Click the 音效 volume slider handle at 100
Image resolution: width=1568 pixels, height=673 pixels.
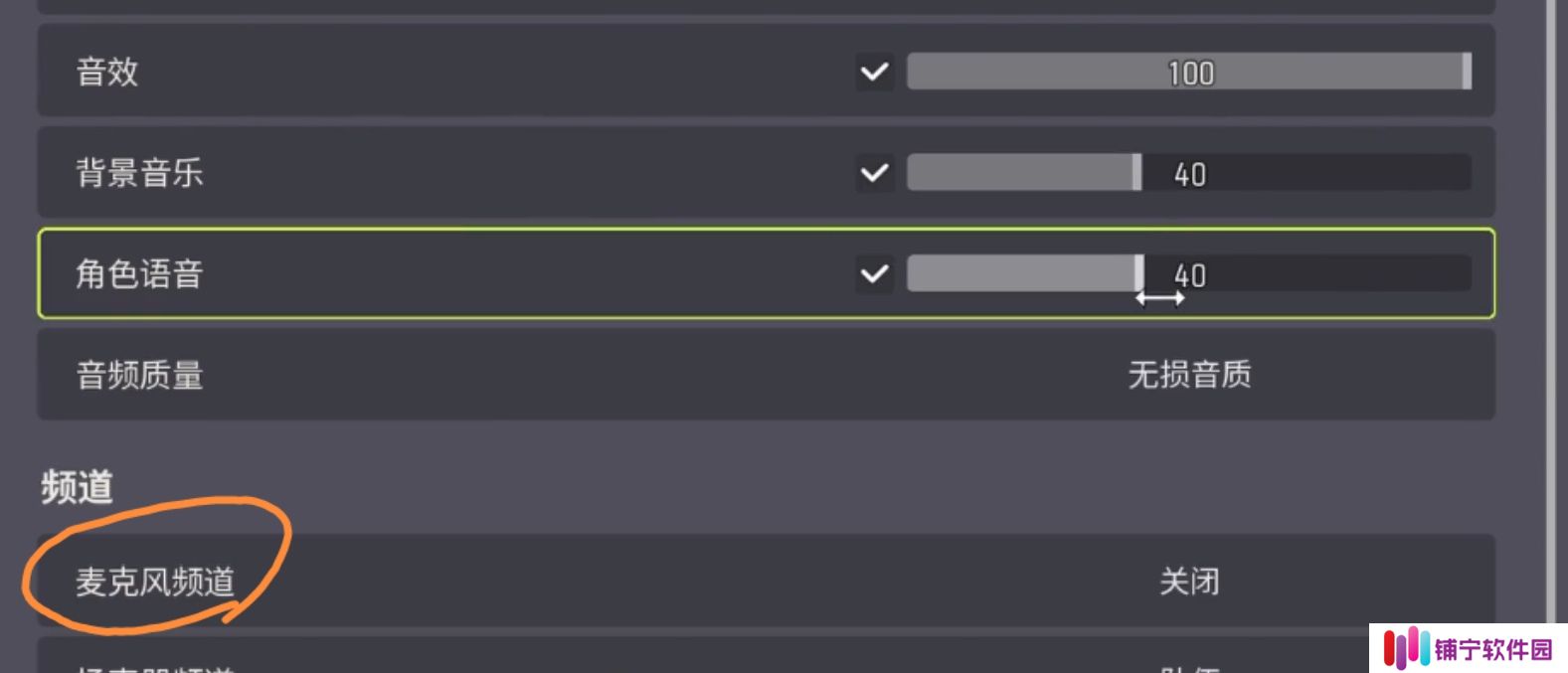(1467, 72)
